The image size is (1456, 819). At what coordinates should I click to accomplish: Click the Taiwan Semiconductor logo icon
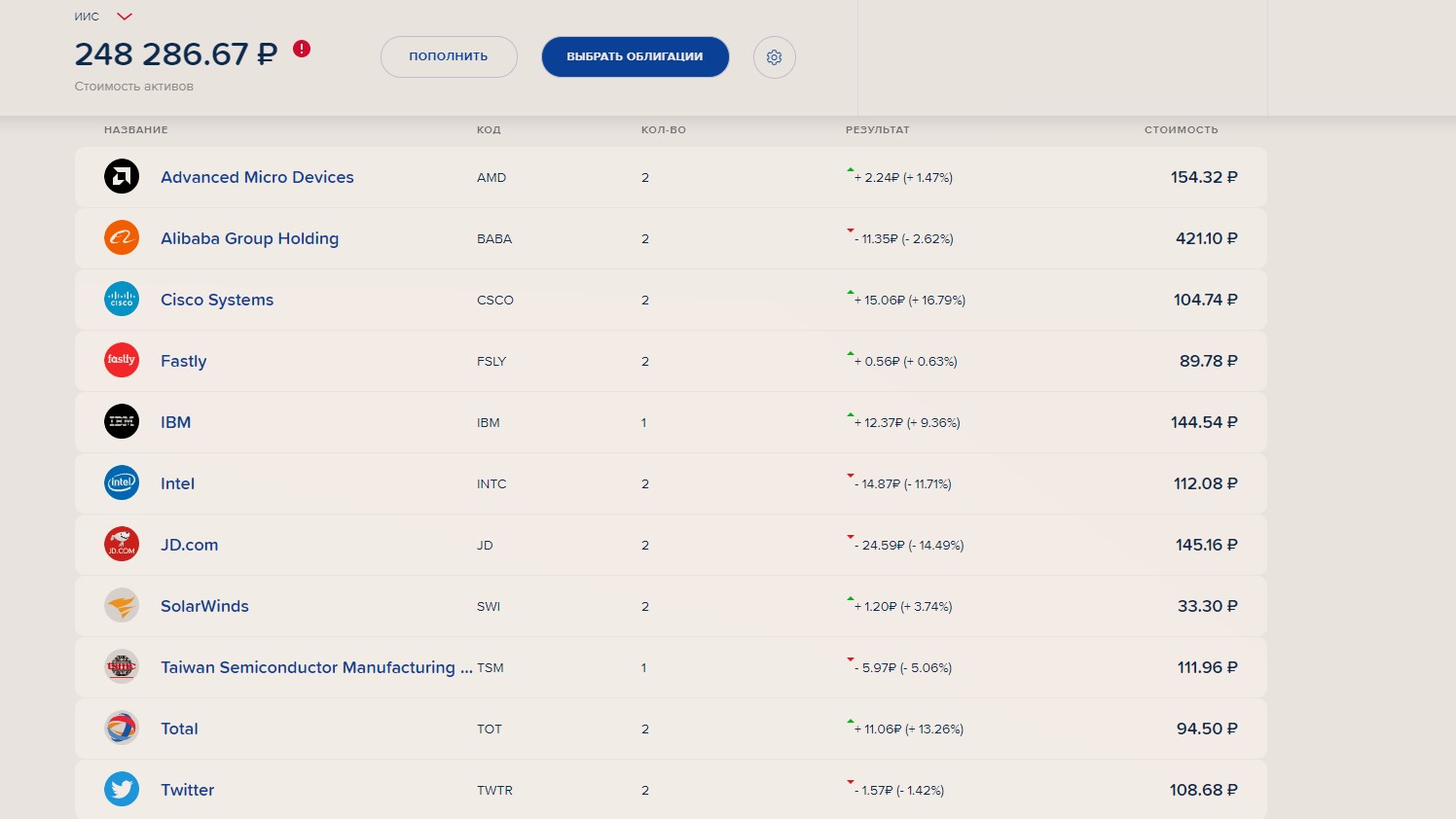click(122, 666)
